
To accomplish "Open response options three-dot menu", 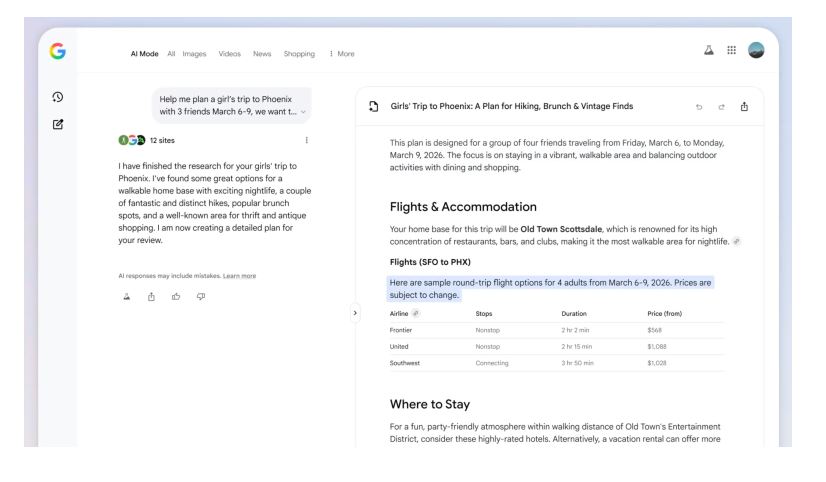I will [x=307, y=140].
